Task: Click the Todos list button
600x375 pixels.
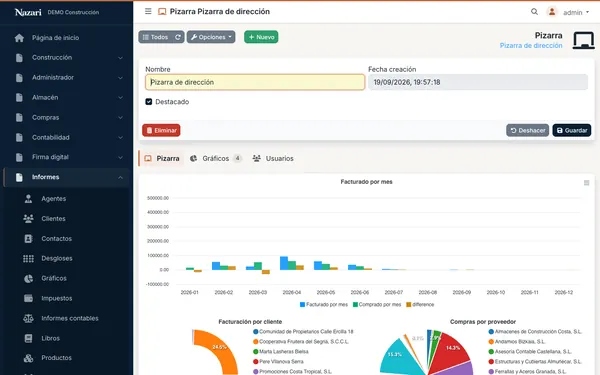Action: 155,37
